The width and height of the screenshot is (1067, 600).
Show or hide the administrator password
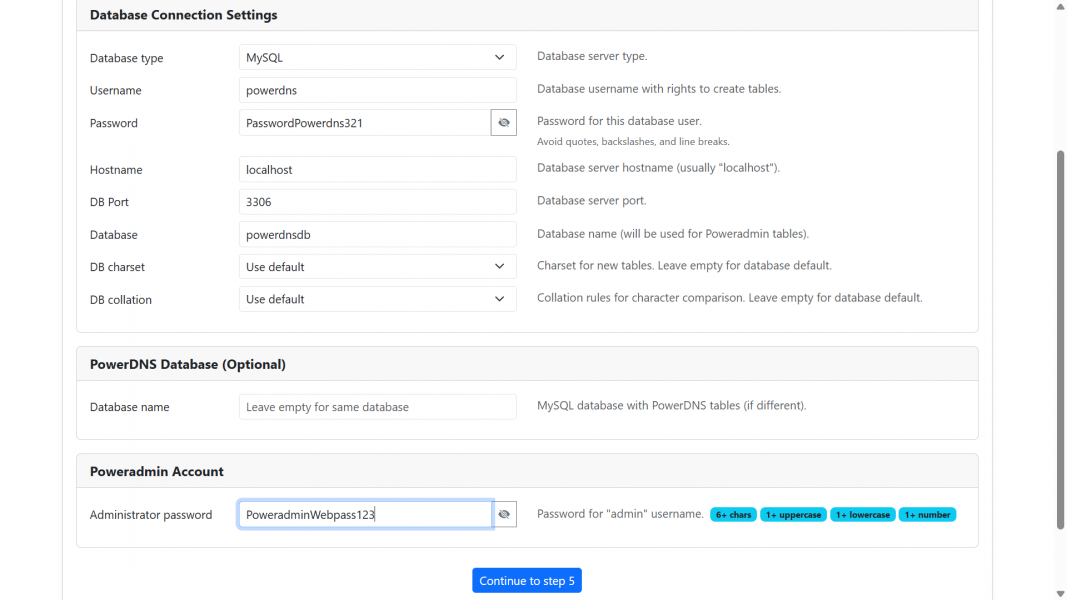click(504, 515)
